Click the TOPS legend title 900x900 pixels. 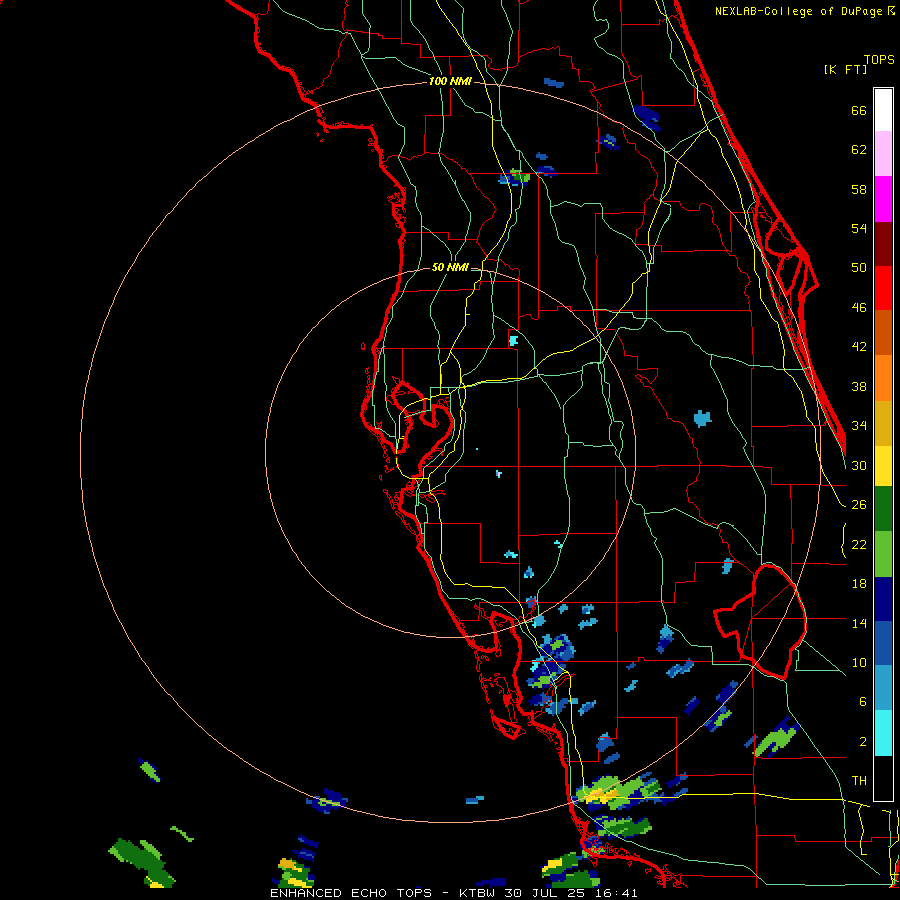click(879, 60)
